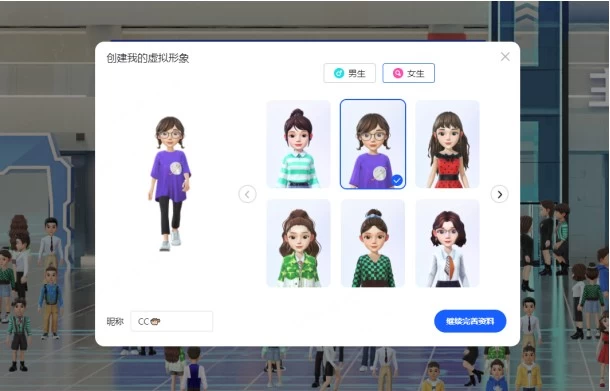610x391 pixels.
Task: Click the blue male symbol icon
Action: (339, 73)
